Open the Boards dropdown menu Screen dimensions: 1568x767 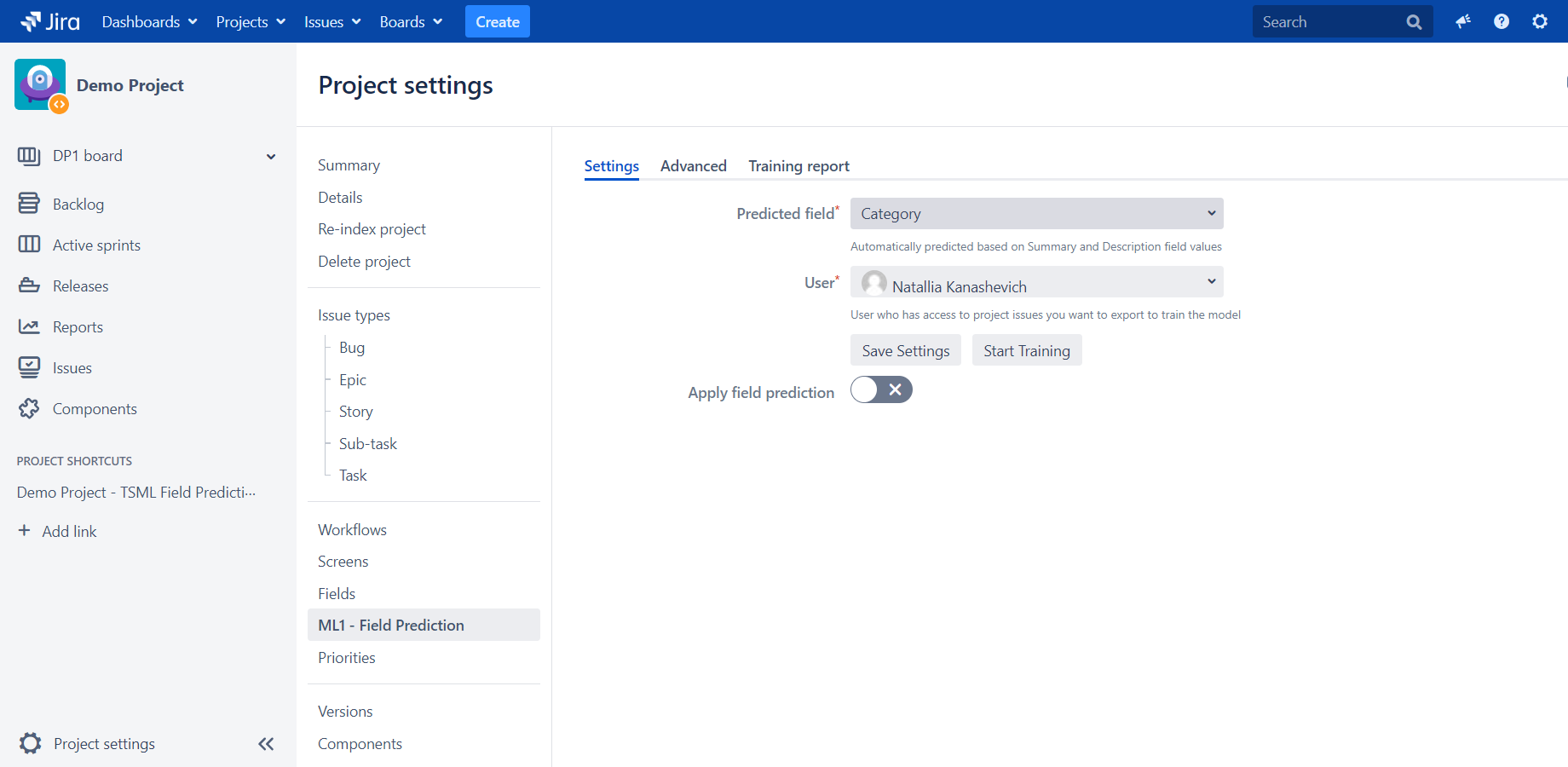click(x=411, y=21)
